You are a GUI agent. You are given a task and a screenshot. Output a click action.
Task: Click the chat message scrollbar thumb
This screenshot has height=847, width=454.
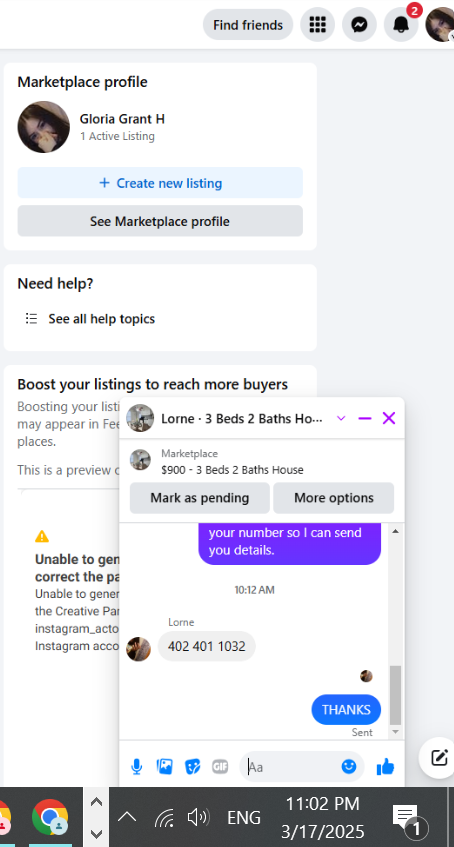click(396, 695)
